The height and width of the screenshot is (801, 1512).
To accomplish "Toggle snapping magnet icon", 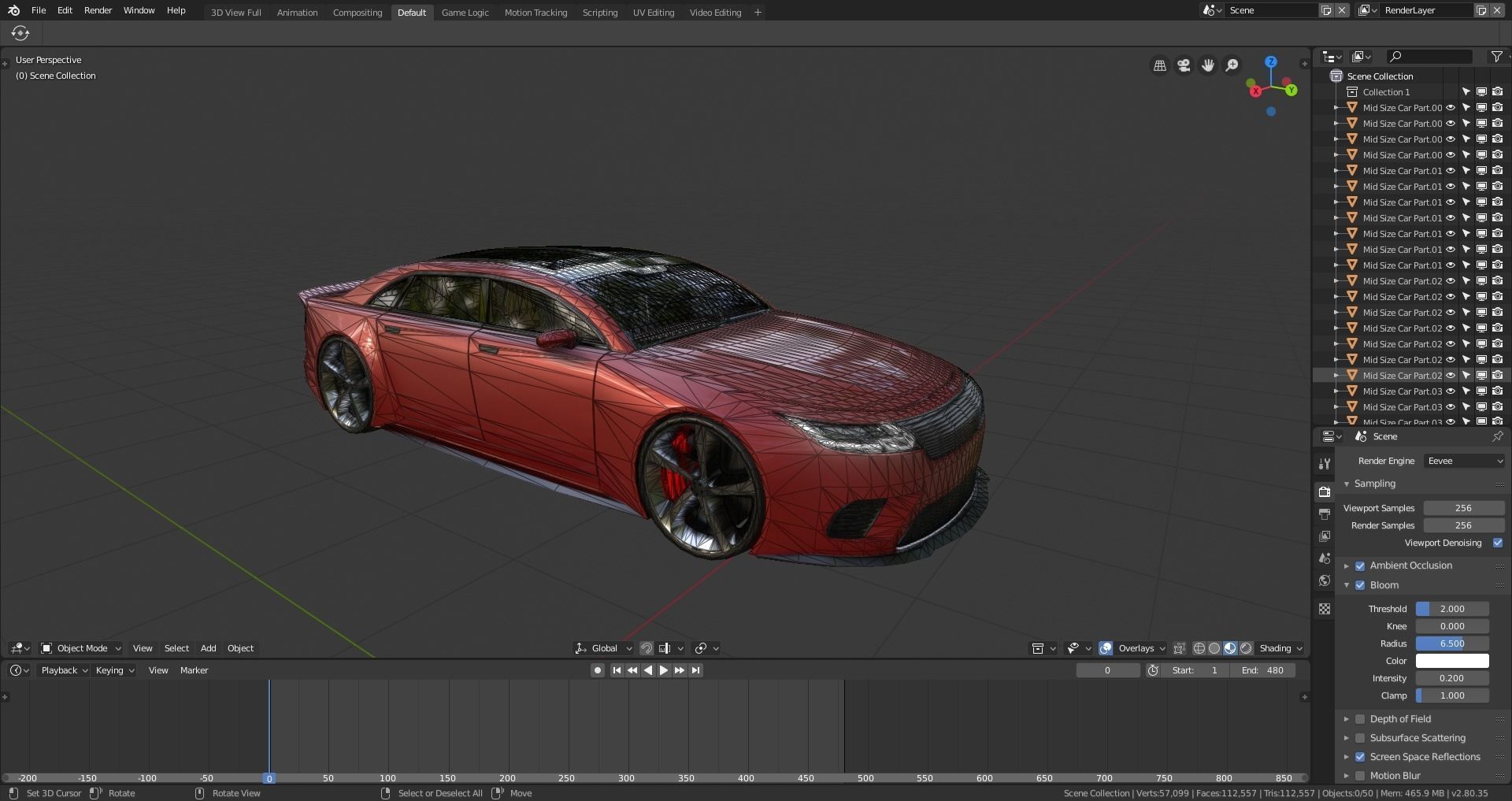I will tap(646, 648).
